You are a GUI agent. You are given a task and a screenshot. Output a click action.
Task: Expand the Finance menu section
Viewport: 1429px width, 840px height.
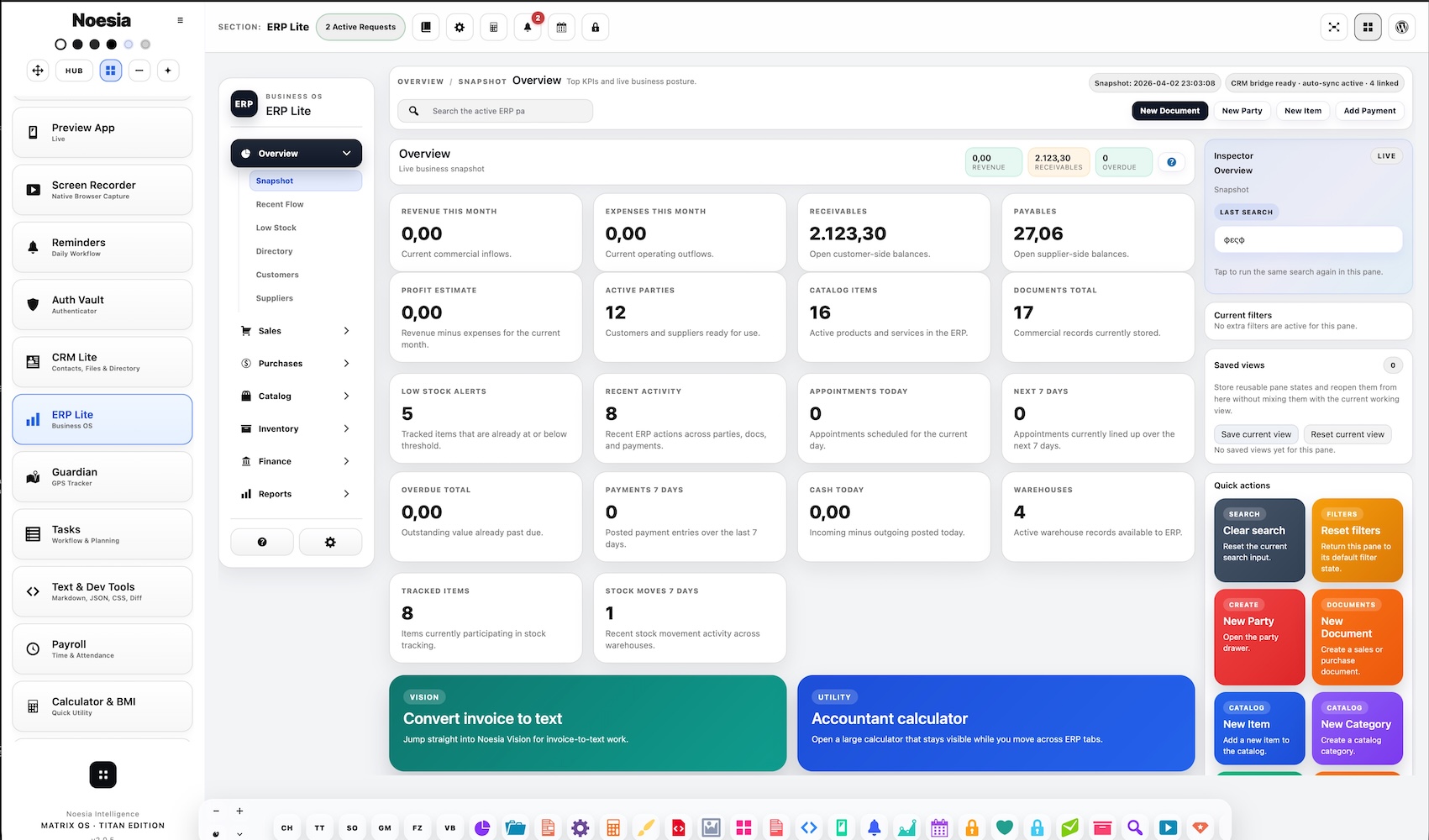(x=297, y=461)
